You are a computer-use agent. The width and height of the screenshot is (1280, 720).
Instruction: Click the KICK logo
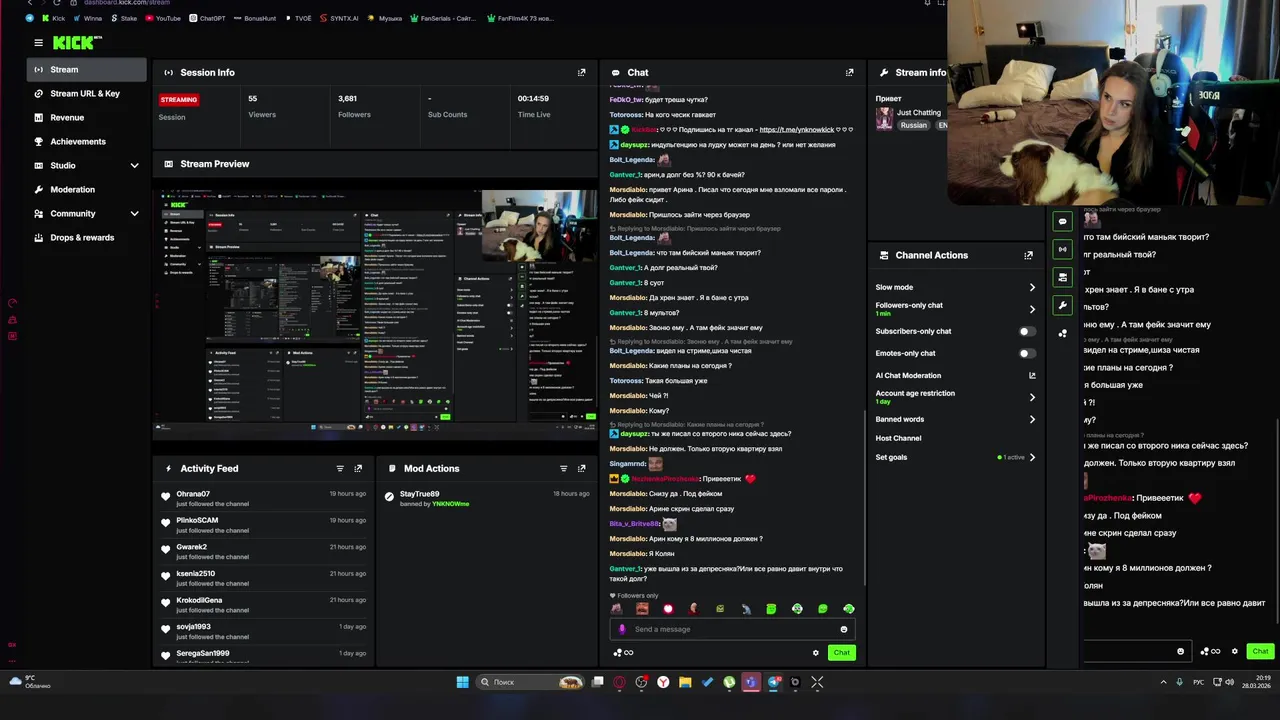click(77, 42)
